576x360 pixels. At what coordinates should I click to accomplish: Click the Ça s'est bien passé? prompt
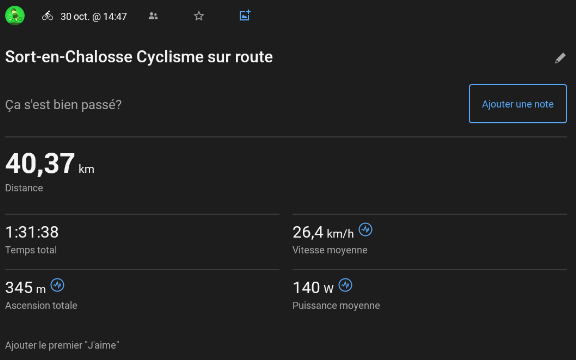coord(63,105)
